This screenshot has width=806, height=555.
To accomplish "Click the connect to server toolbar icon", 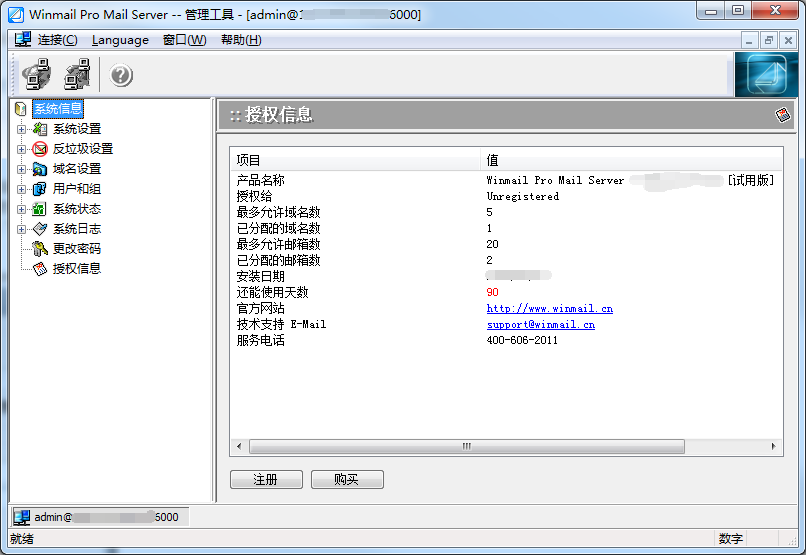I will 36,74.
